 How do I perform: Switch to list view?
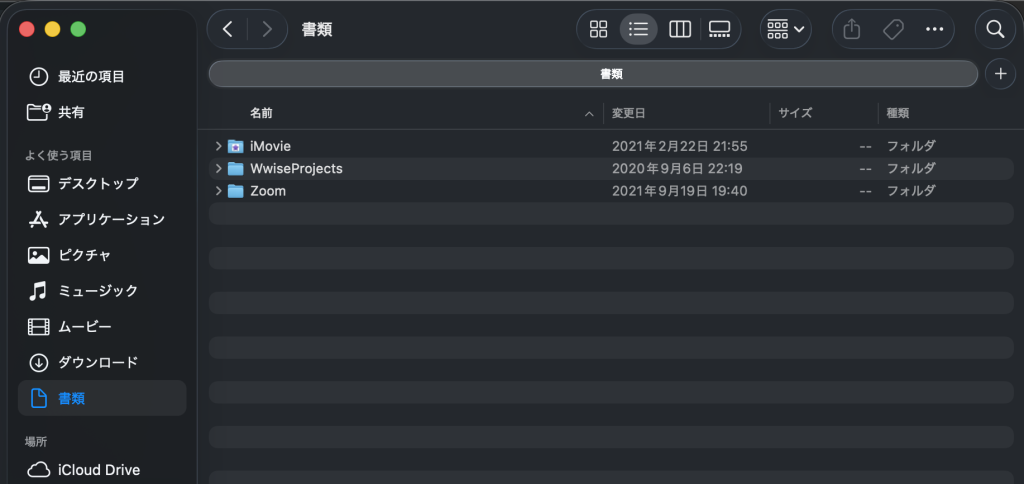click(x=639, y=29)
